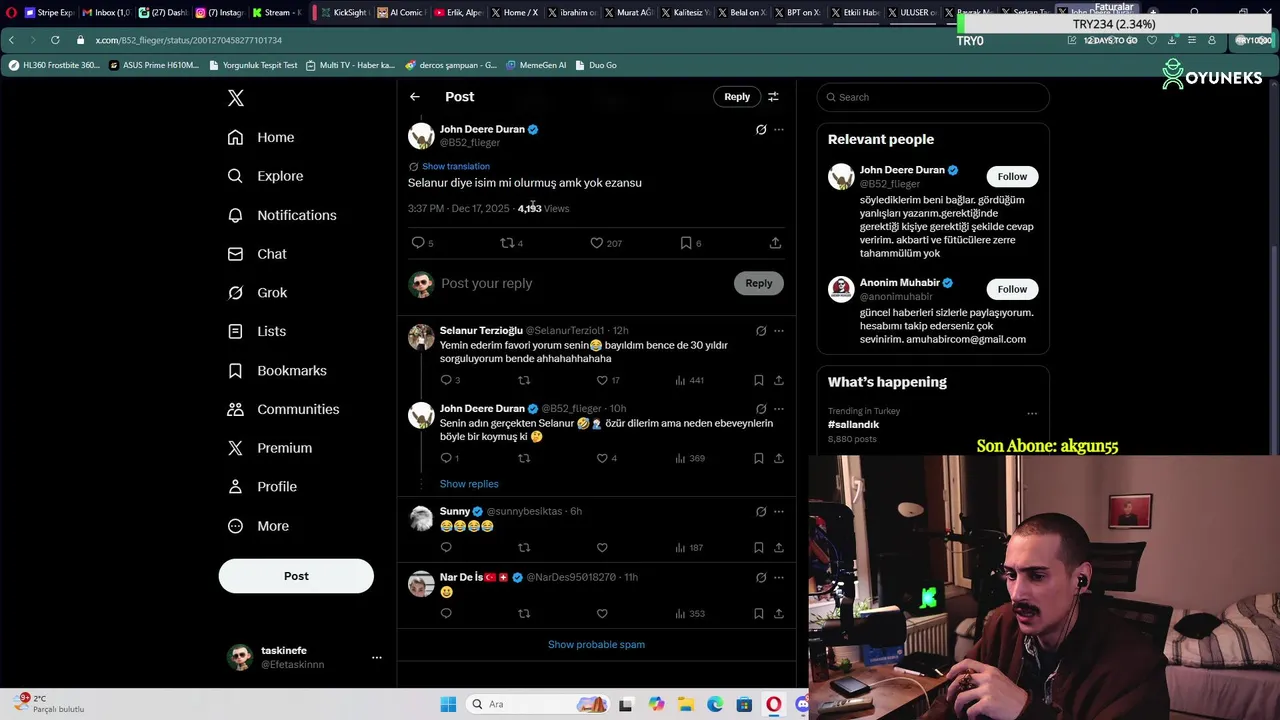Click the Reply button in post header
Image resolution: width=1280 pixels, height=720 pixels.
pyautogui.click(x=737, y=97)
